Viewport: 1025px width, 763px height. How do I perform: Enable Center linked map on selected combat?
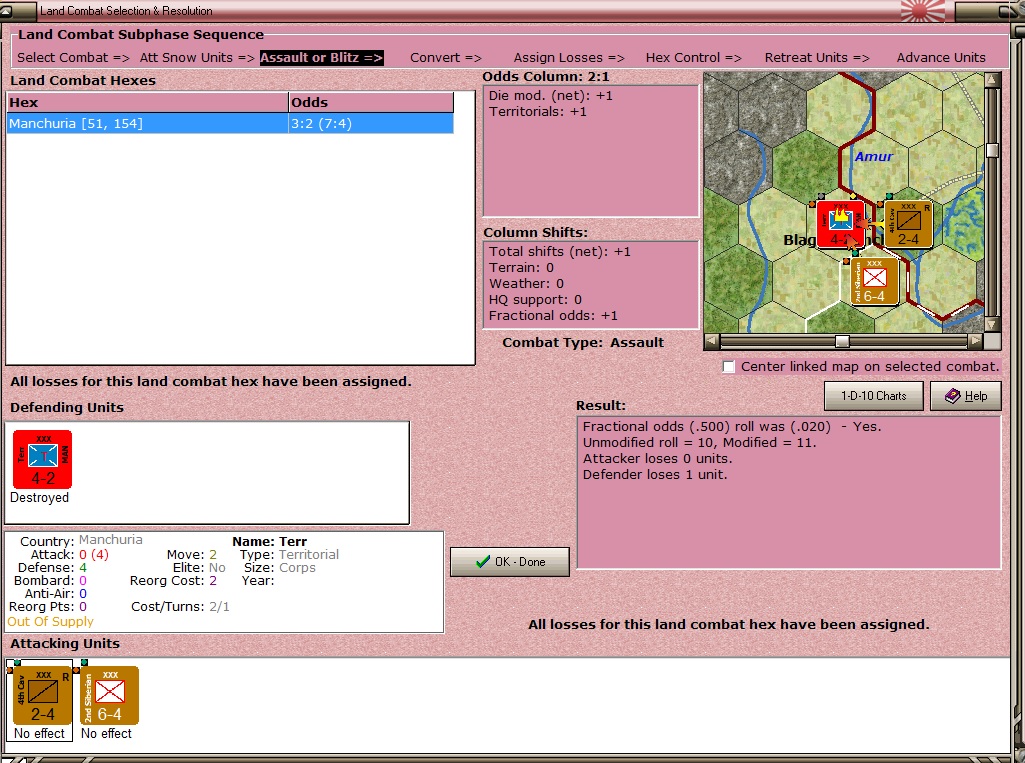coord(729,367)
